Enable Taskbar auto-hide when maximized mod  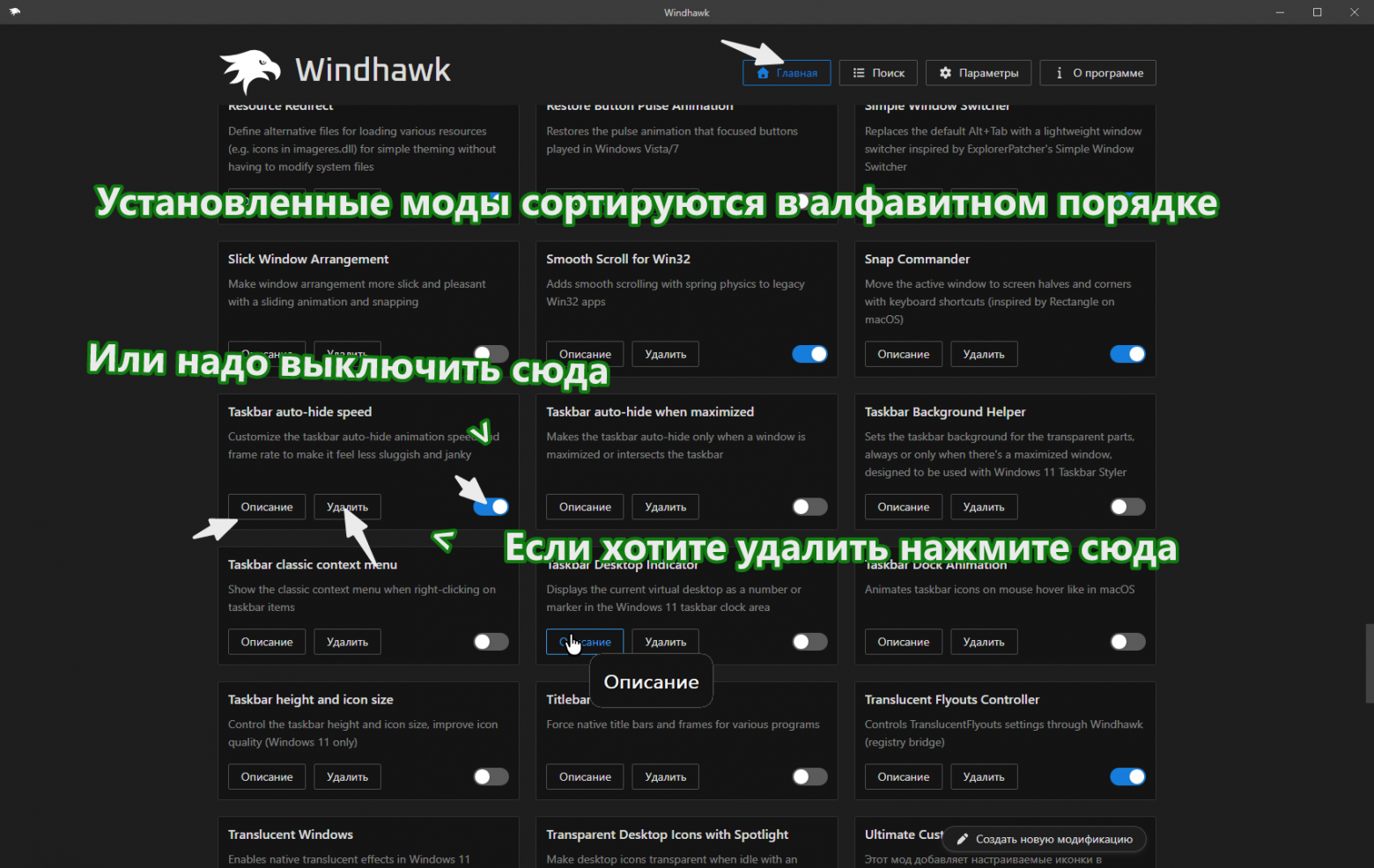(x=809, y=507)
